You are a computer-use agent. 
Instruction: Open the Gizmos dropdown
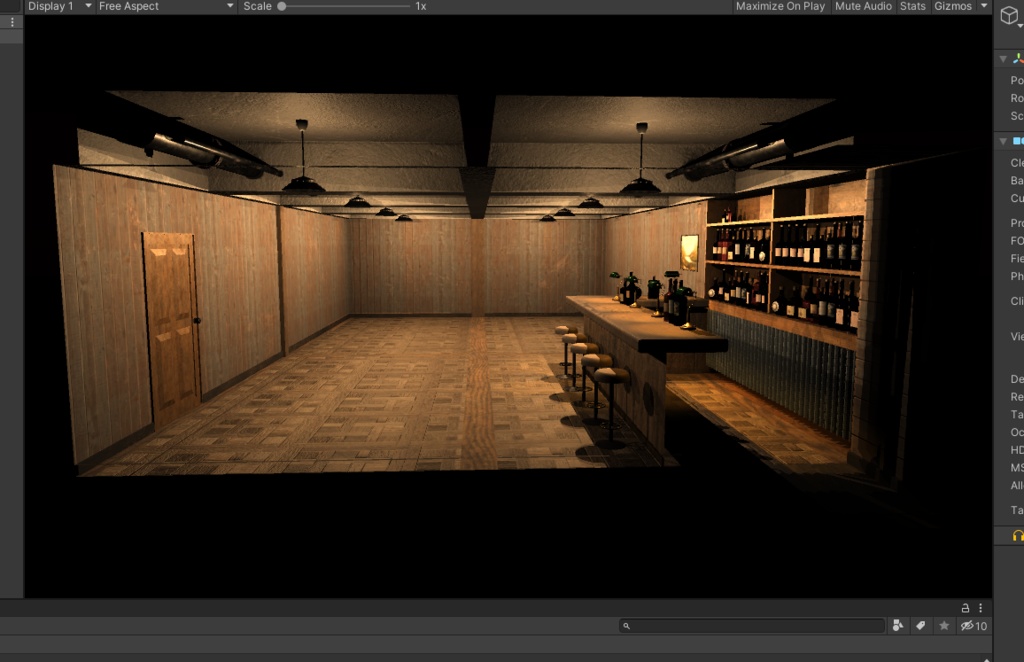tap(953, 6)
